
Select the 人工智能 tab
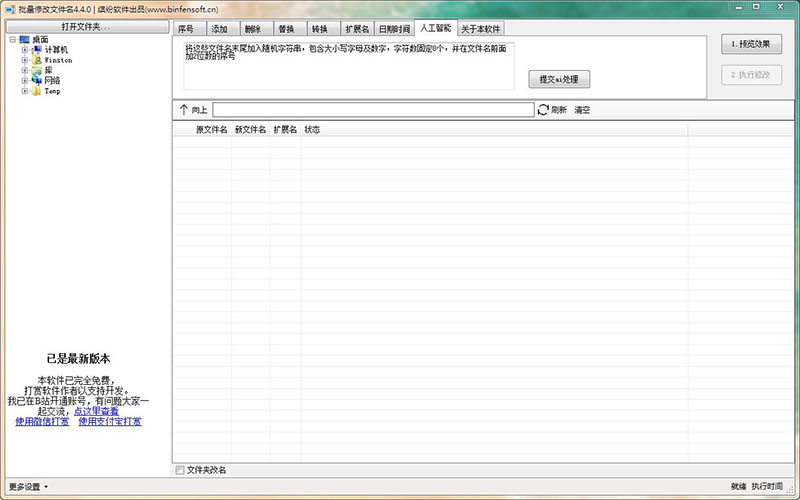click(436, 28)
